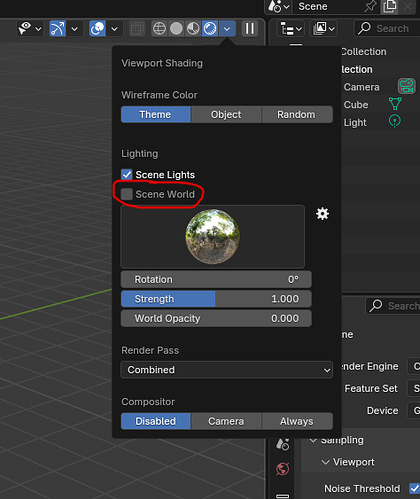
Task: Open the view layer image icon dropdown
Action: [323, 29]
